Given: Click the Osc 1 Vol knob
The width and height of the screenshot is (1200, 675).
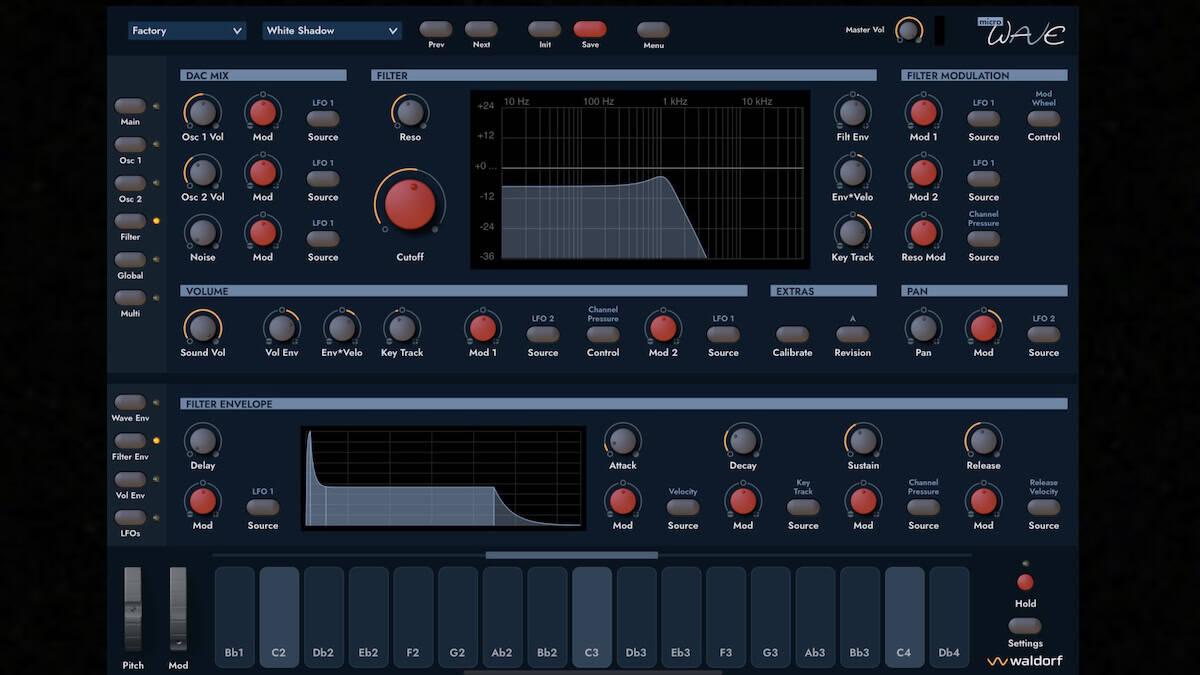Looking at the screenshot, I should coord(202,111).
